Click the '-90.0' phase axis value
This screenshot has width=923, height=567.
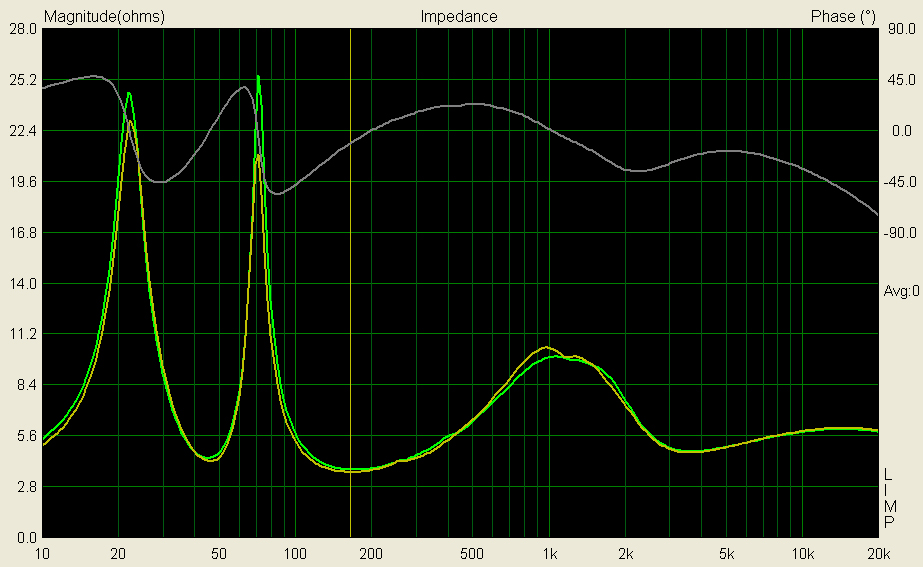click(900, 233)
